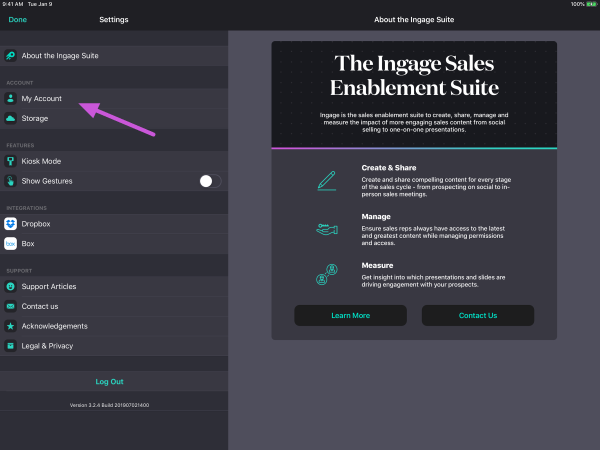
Task: Click the Learn More button
Action: 351,315
